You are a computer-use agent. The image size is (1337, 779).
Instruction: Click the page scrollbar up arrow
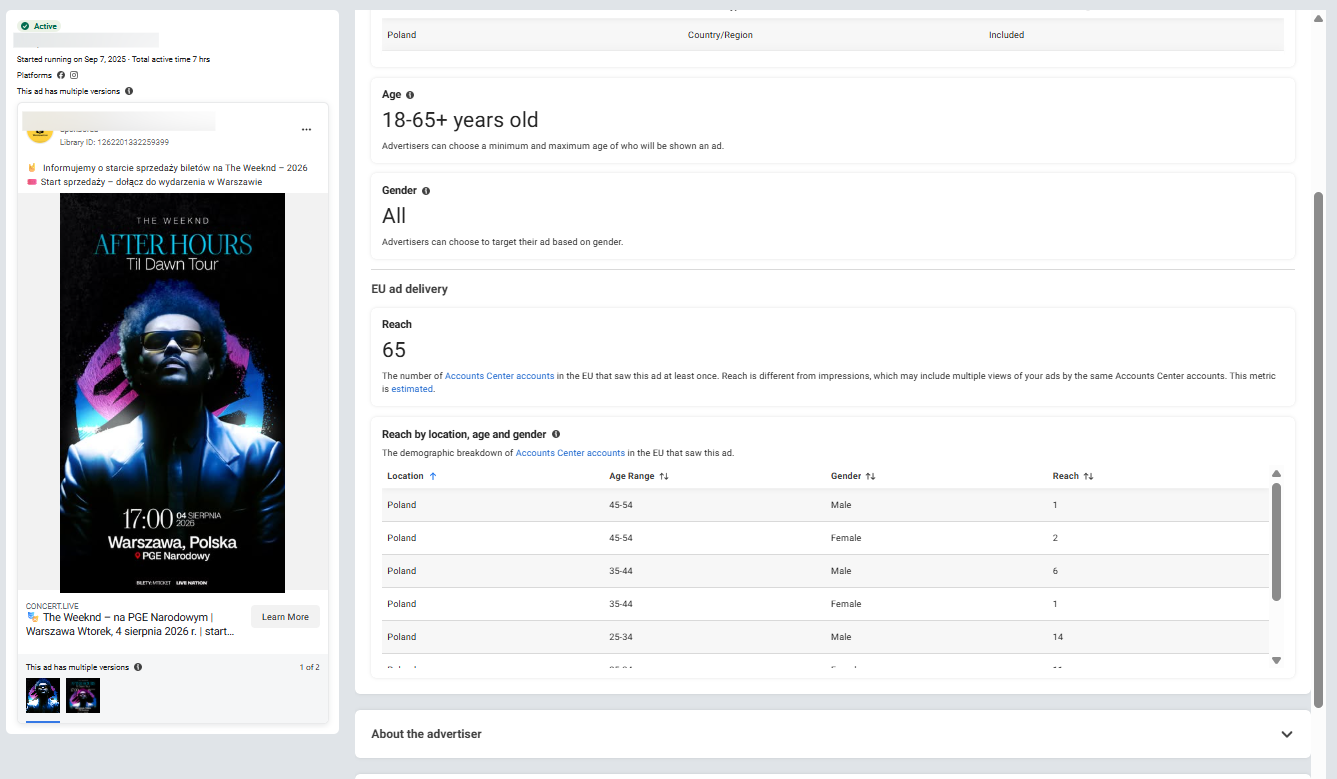click(1318, 18)
